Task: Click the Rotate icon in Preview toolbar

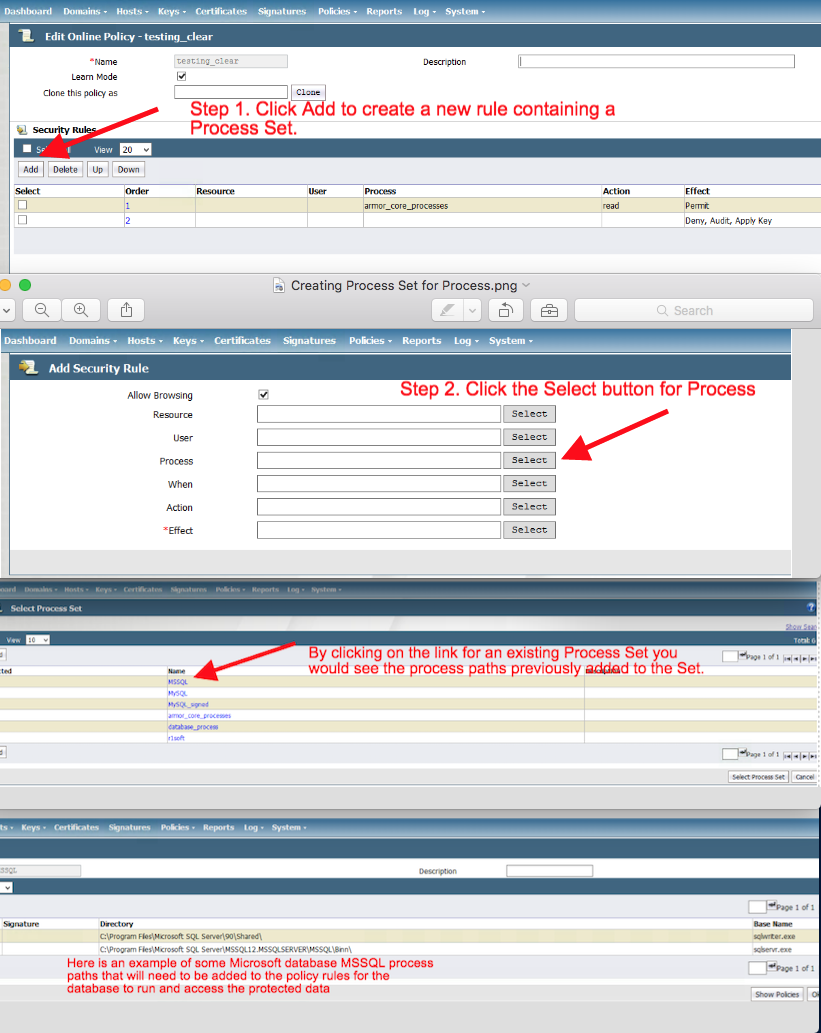Action: [x=506, y=310]
